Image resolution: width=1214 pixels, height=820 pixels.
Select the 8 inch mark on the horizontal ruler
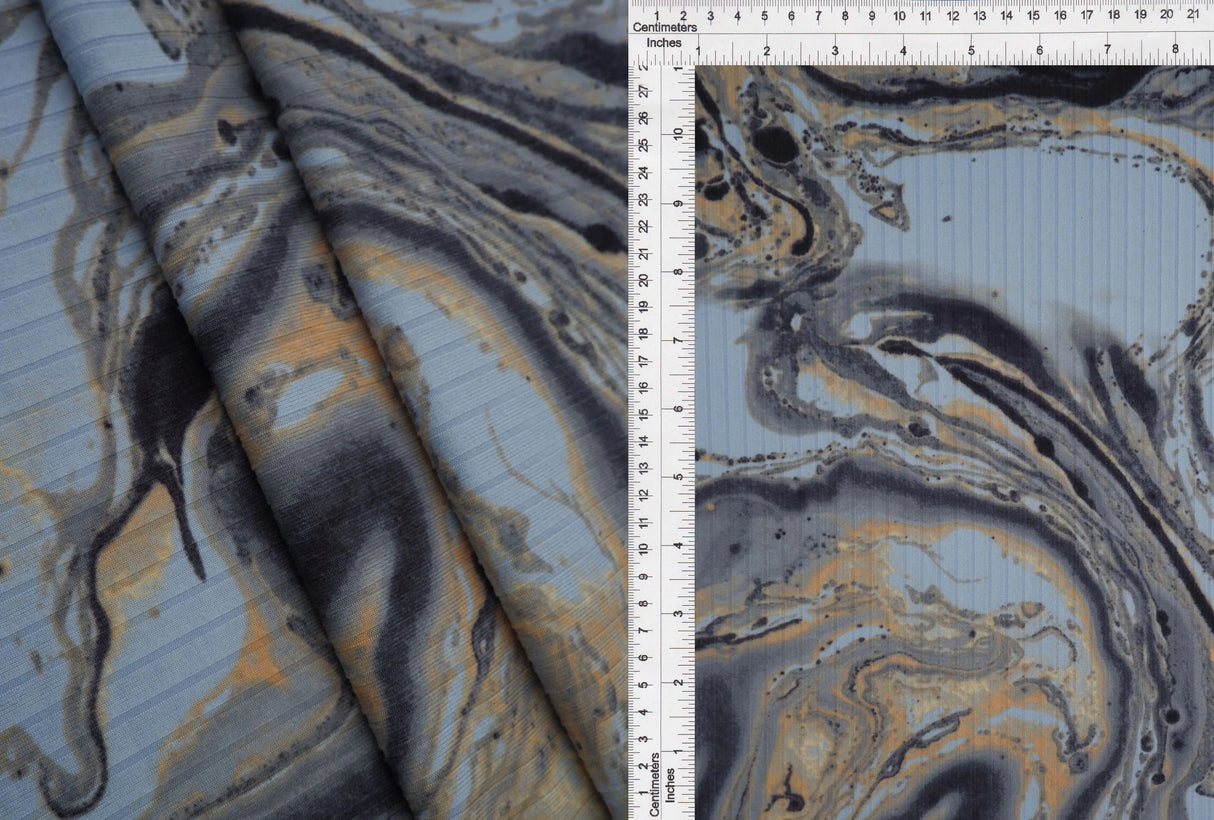[x=1175, y=48]
